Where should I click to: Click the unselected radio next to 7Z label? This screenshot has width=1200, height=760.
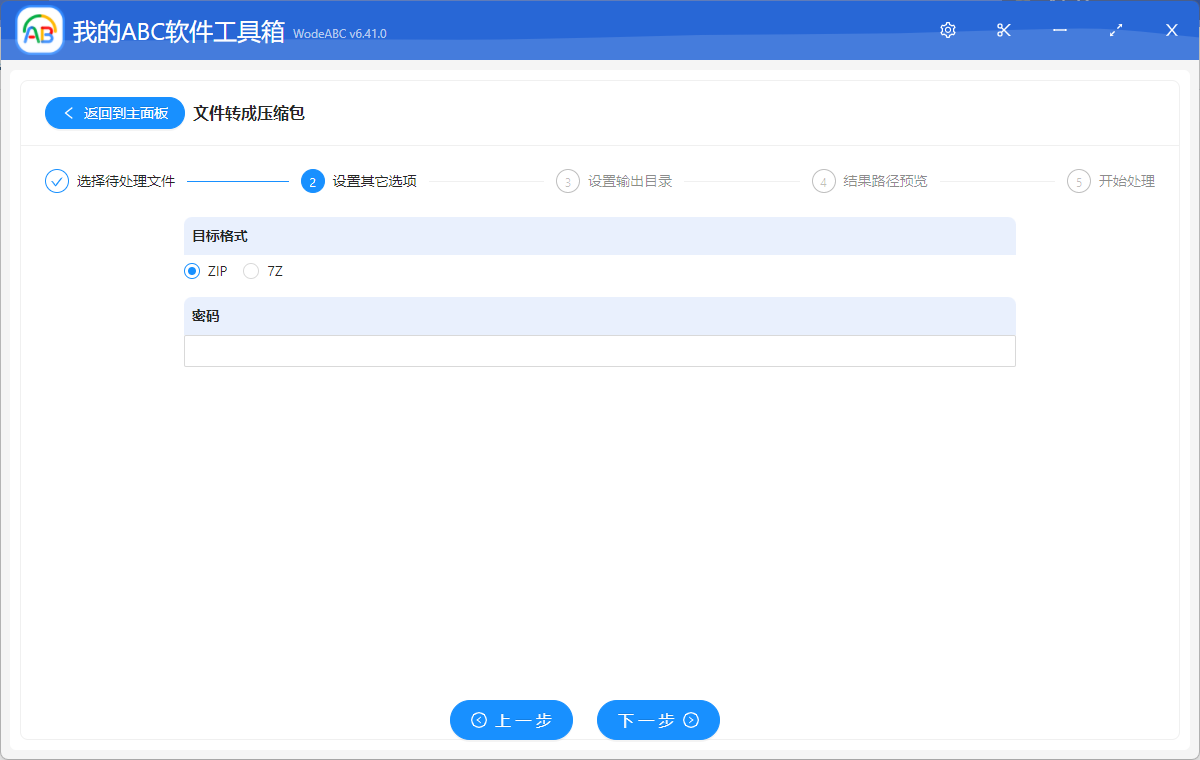click(x=251, y=271)
